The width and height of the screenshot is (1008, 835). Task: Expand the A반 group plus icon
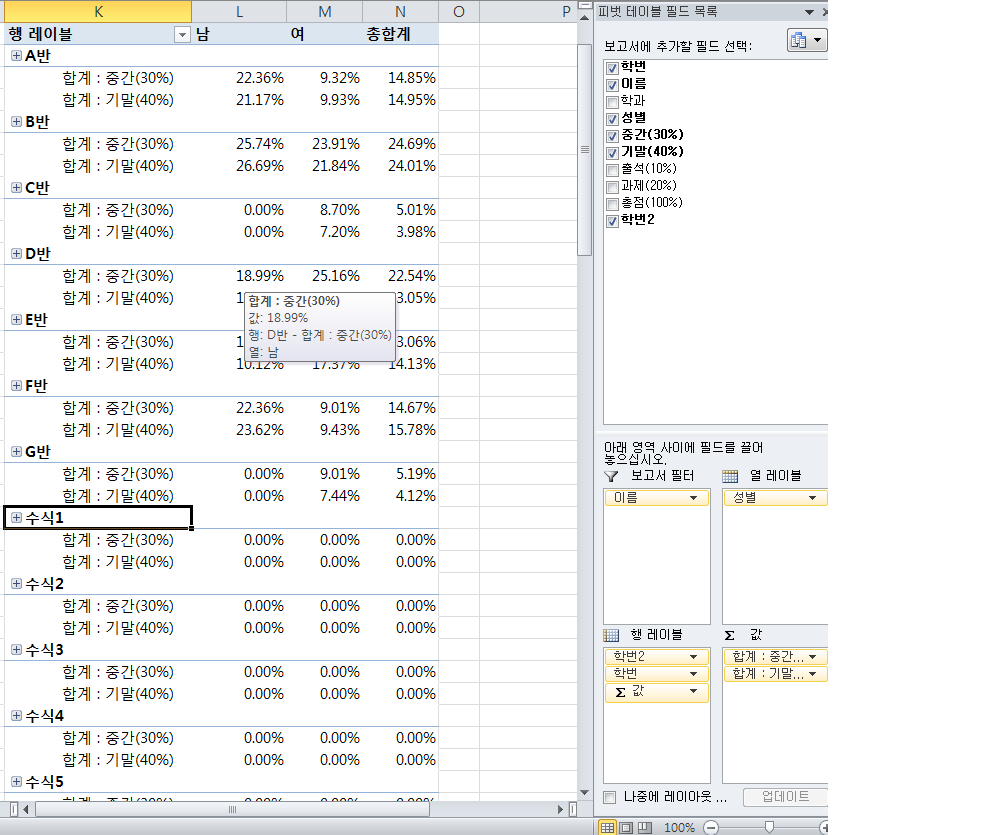(x=16, y=56)
